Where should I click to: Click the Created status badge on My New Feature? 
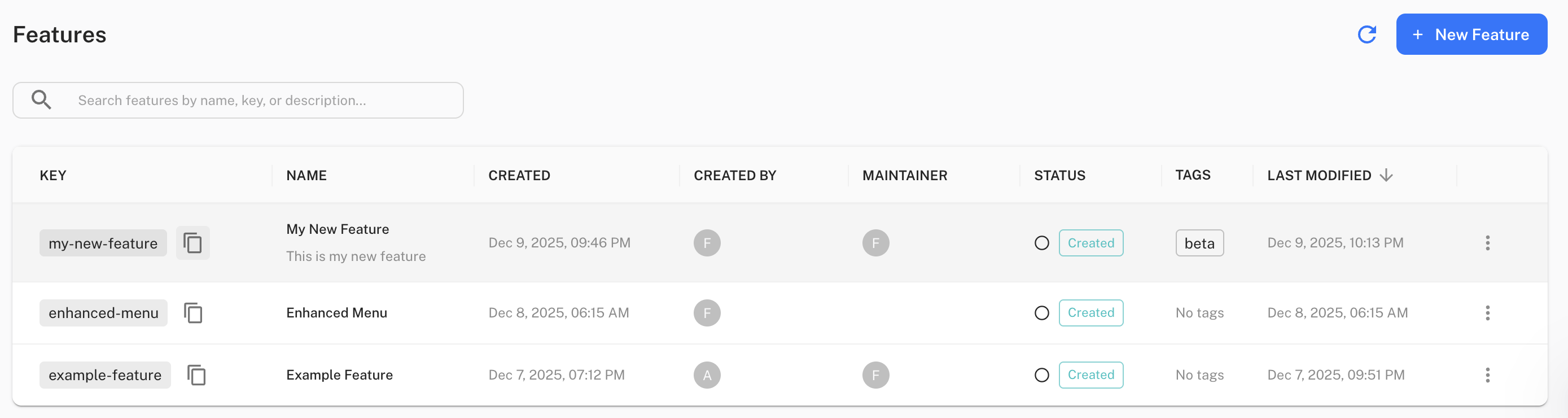(x=1092, y=242)
